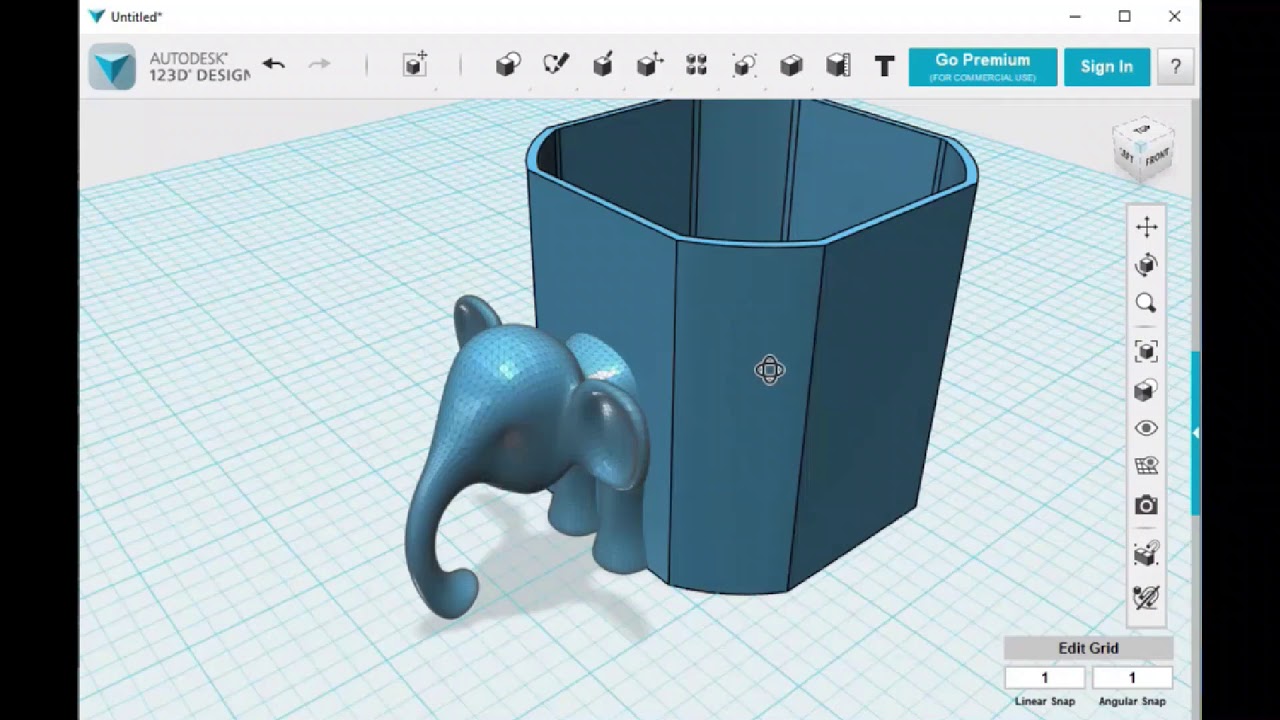Fit the model to view
This screenshot has height=720, width=1280.
tap(1146, 351)
